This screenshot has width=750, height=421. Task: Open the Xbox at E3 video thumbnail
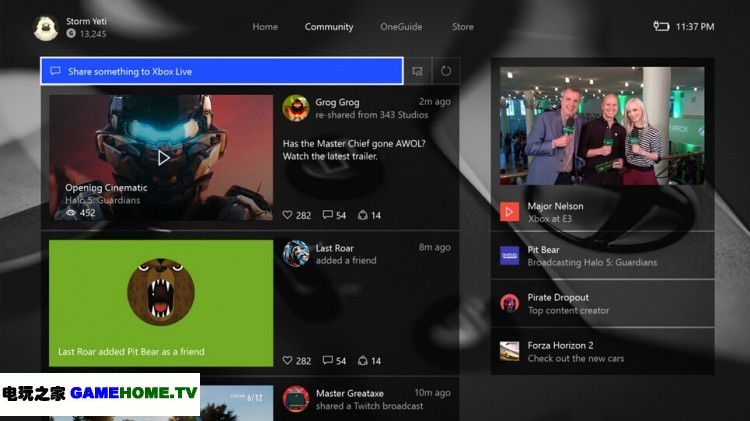[x=602, y=126]
